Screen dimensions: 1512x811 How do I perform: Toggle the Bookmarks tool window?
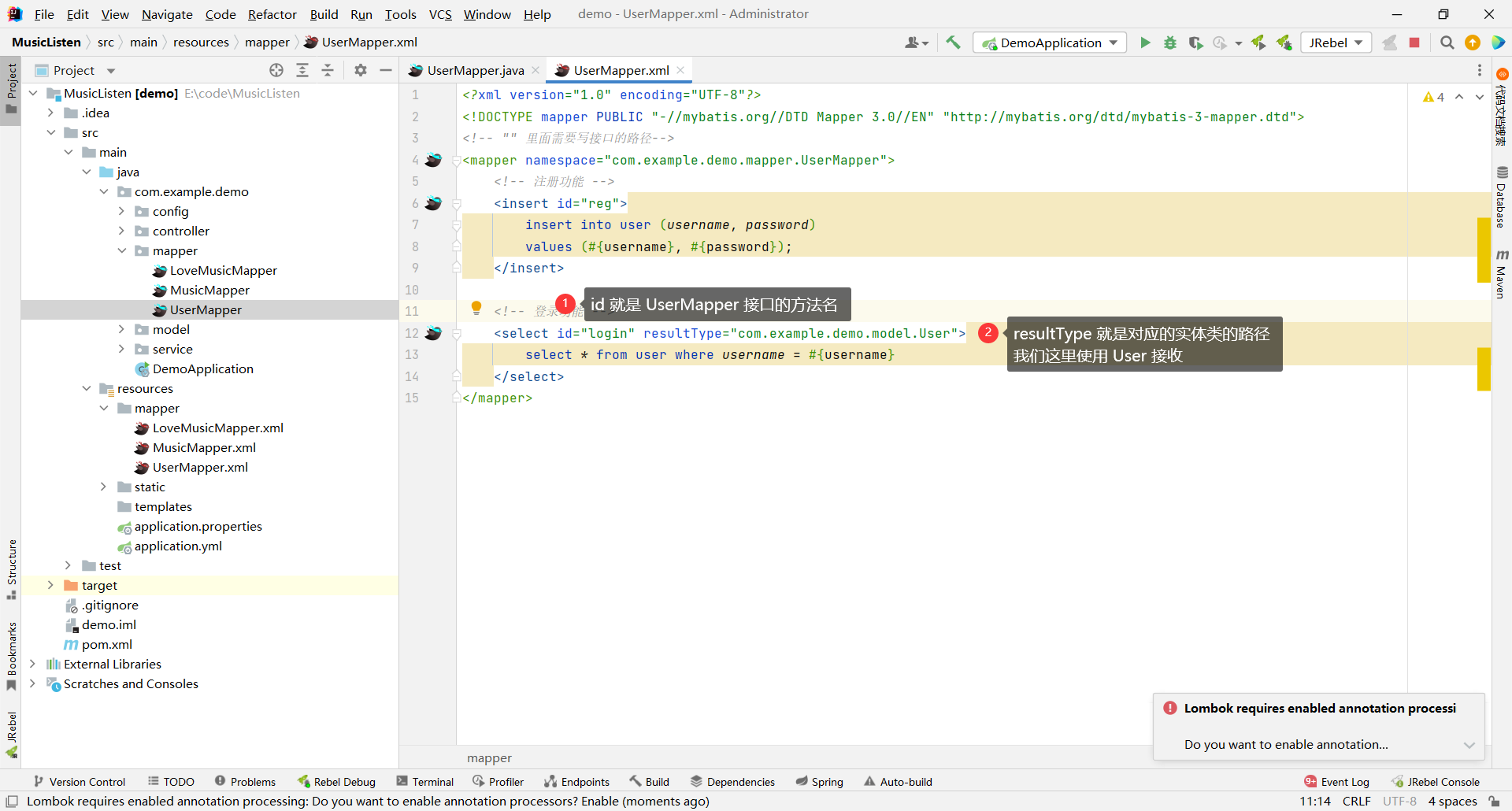(x=12, y=655)
